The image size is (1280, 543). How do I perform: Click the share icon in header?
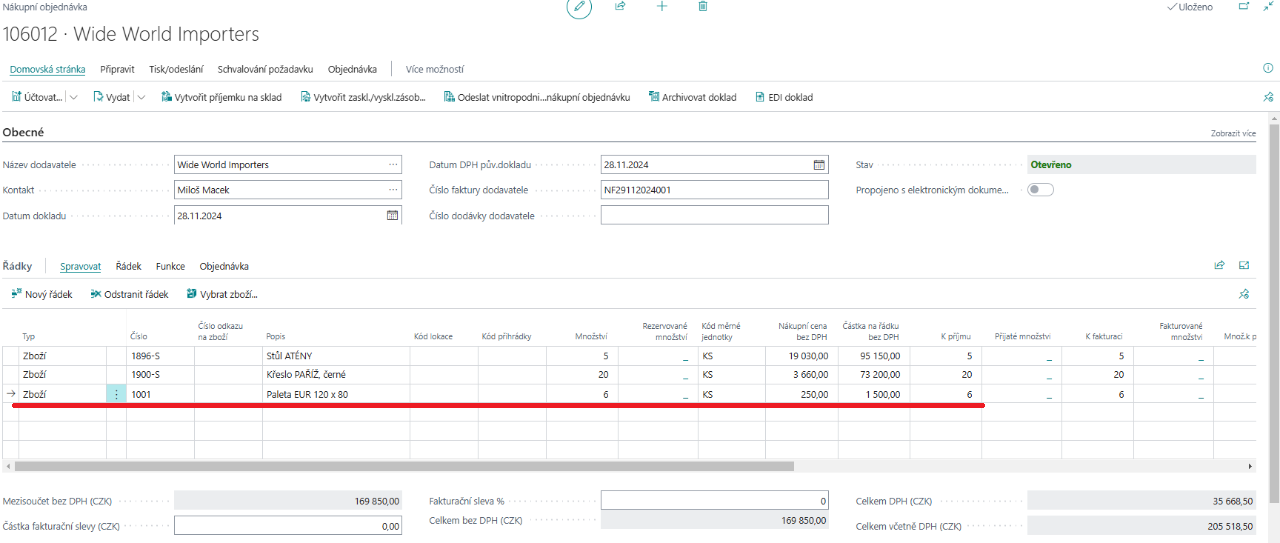[620, 7]
